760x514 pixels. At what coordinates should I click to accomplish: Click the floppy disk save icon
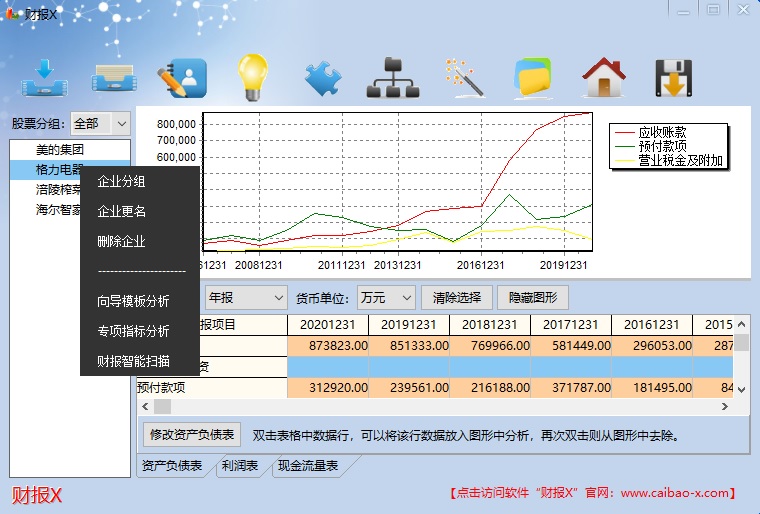coord(674,77)
